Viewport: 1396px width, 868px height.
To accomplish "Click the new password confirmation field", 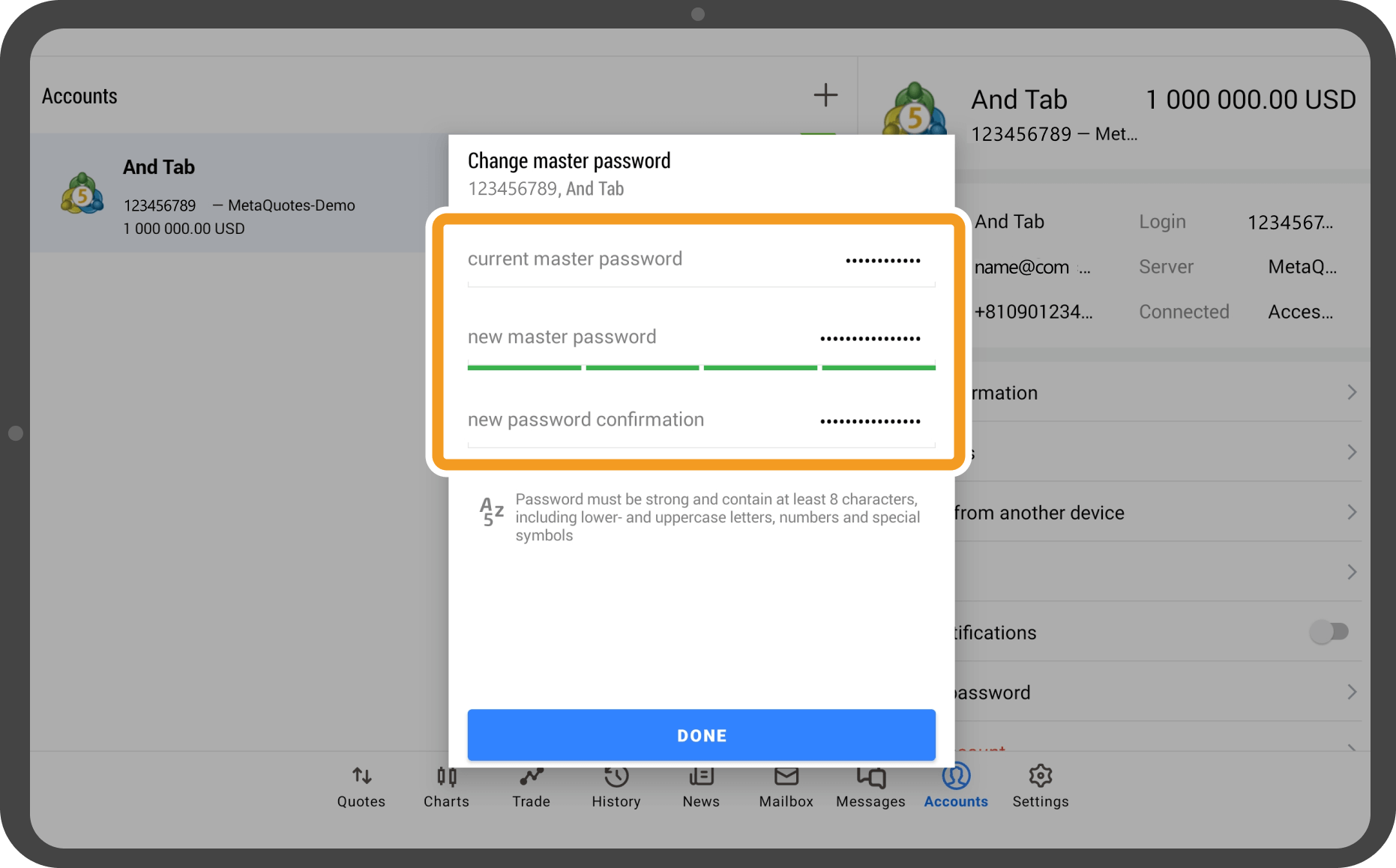I will pos(700,420).
